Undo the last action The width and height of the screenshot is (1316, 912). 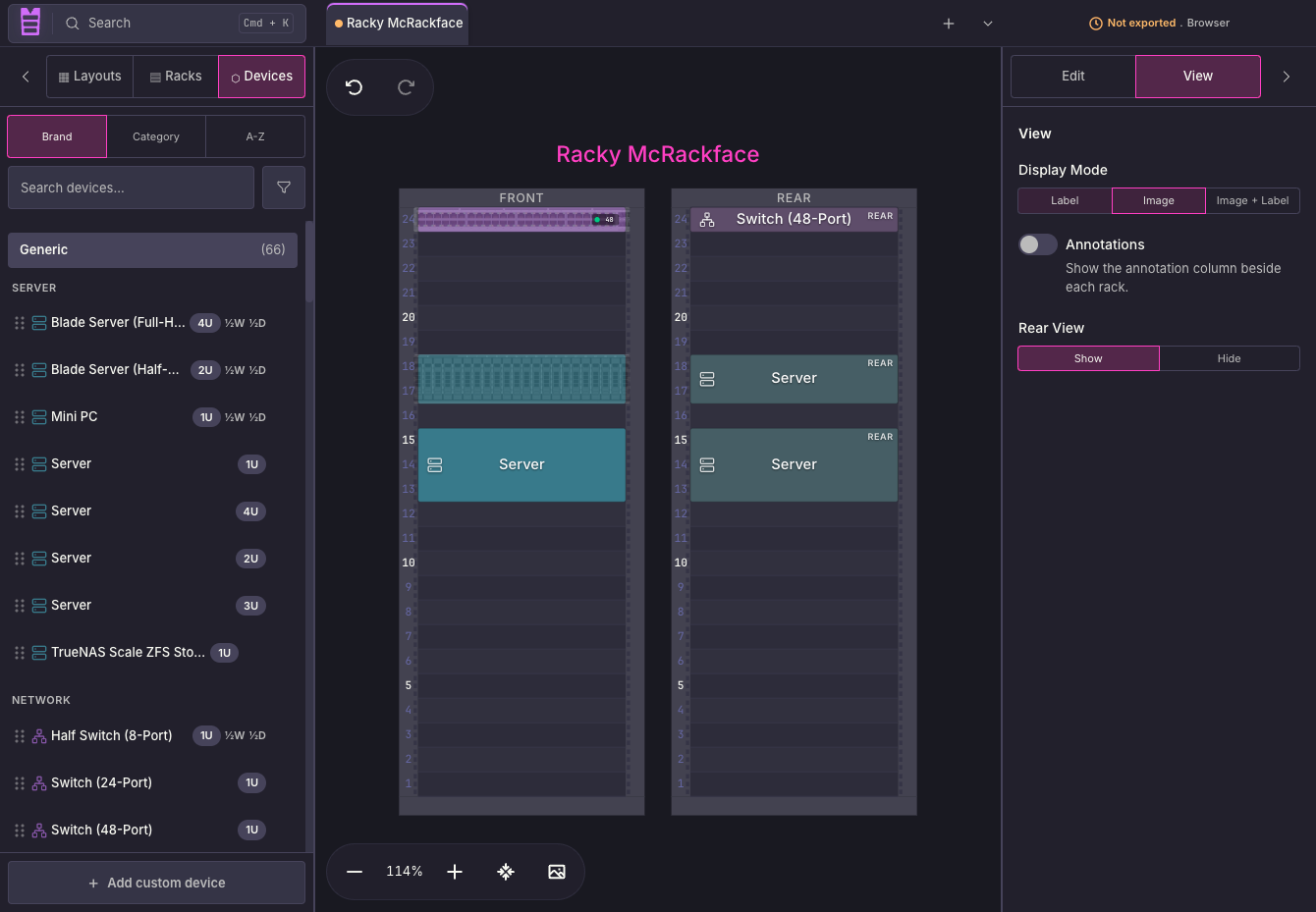pos(355,87)
